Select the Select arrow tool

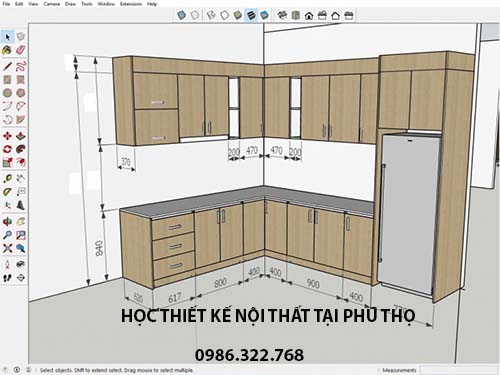[x=7, y=36]
